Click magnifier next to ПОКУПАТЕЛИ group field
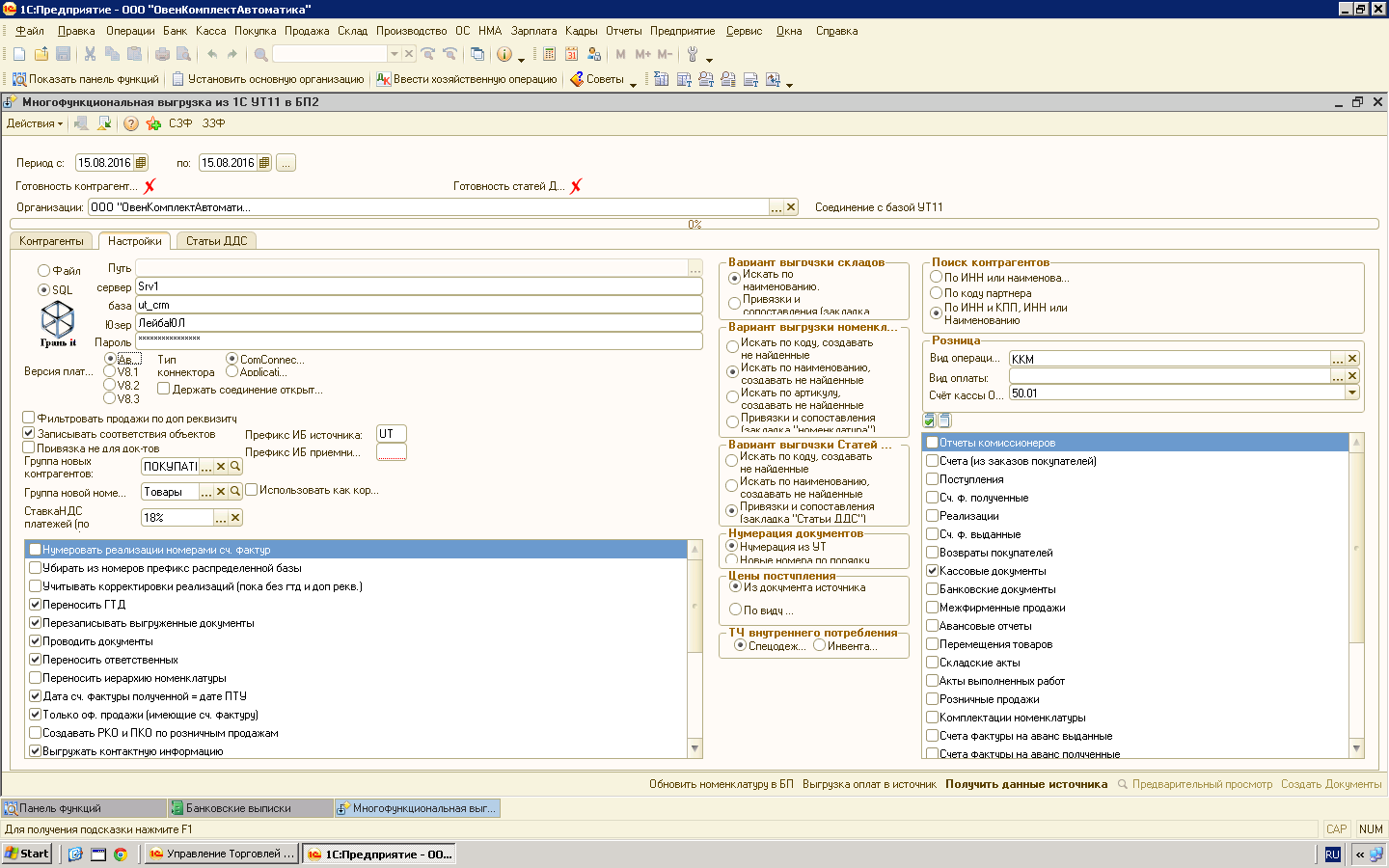Image resolution: width=1389 pixels, height=868 pixels. coord(235,467)
